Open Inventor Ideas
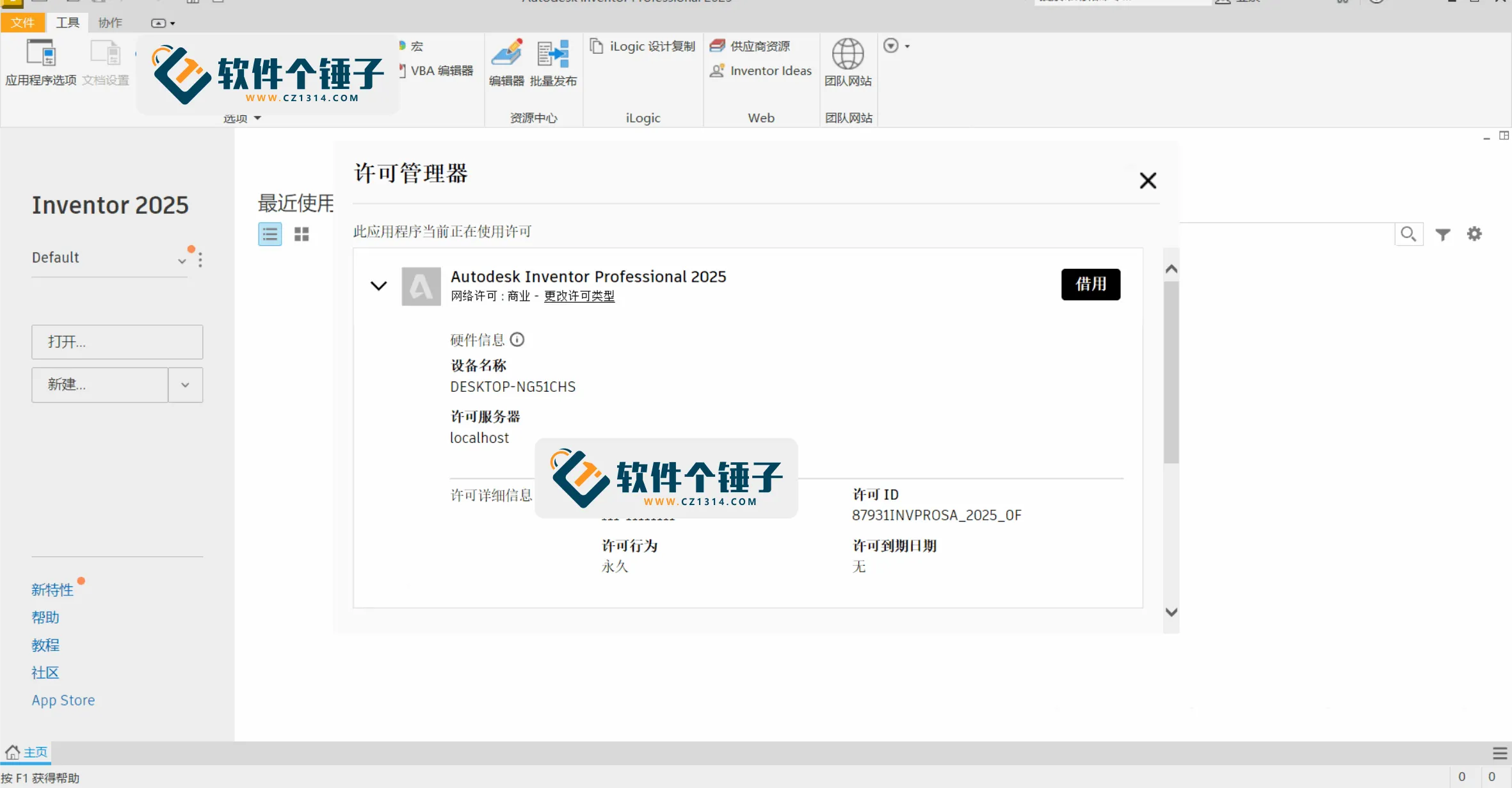 click(x=760, y=70)
